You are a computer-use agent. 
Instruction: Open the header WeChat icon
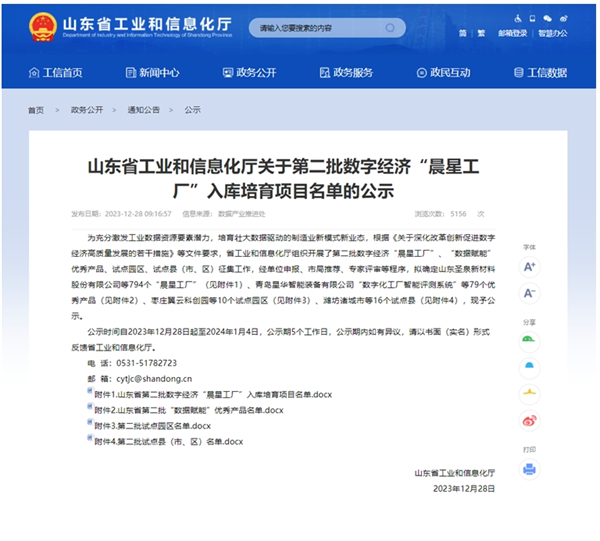coord(546,18)
